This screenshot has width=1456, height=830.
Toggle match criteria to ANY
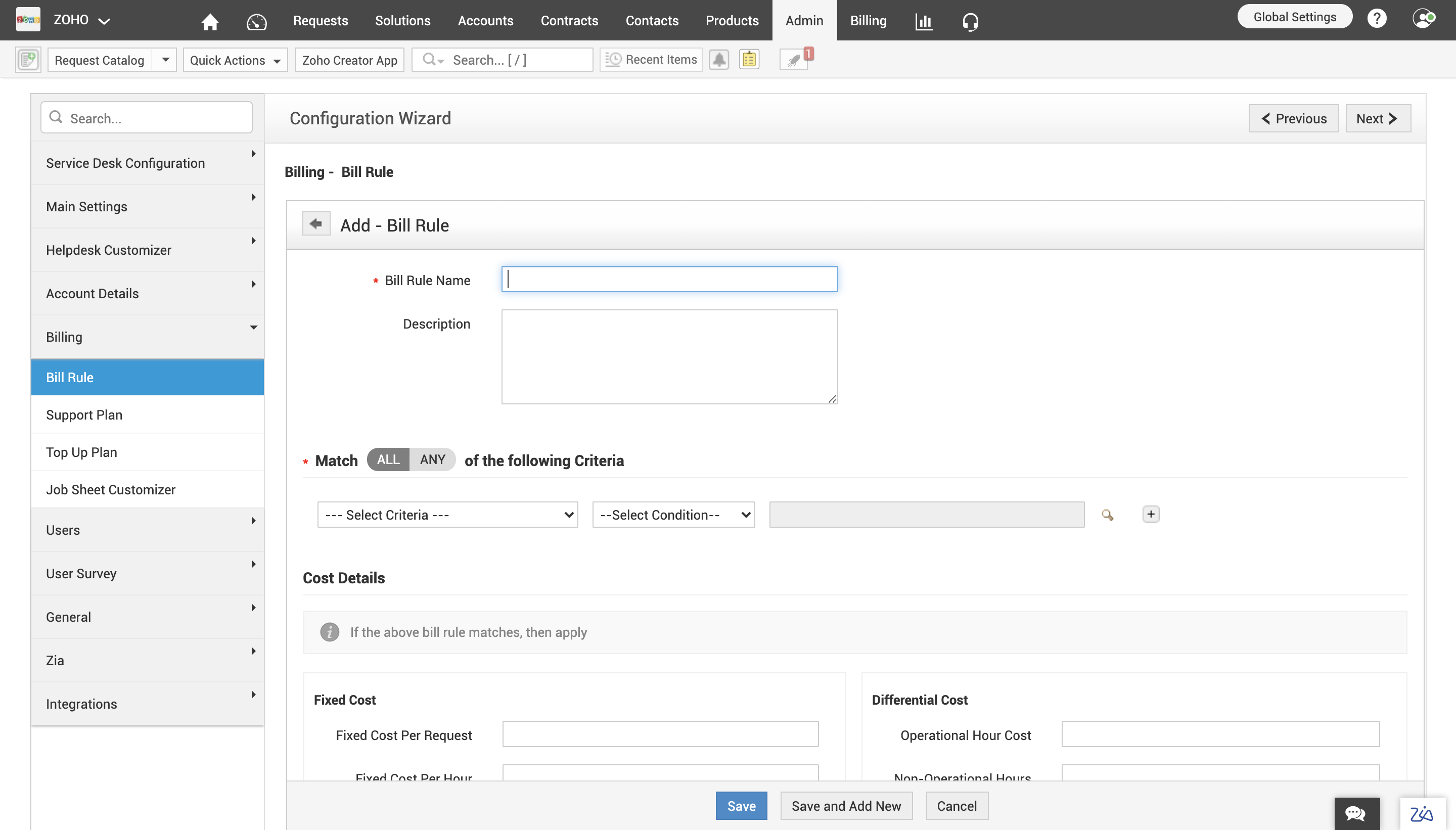(x=432, y=459)
